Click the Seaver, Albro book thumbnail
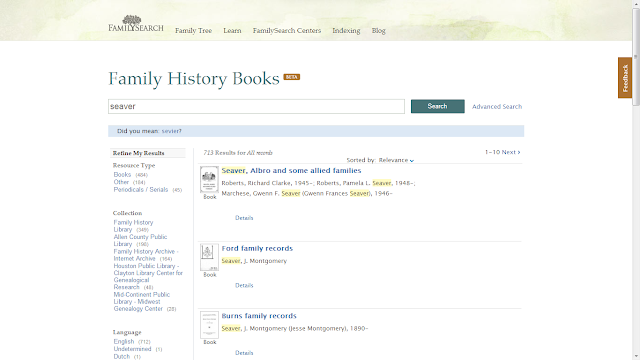This screenshot has height=360, width=640. [x=209, y=180]
